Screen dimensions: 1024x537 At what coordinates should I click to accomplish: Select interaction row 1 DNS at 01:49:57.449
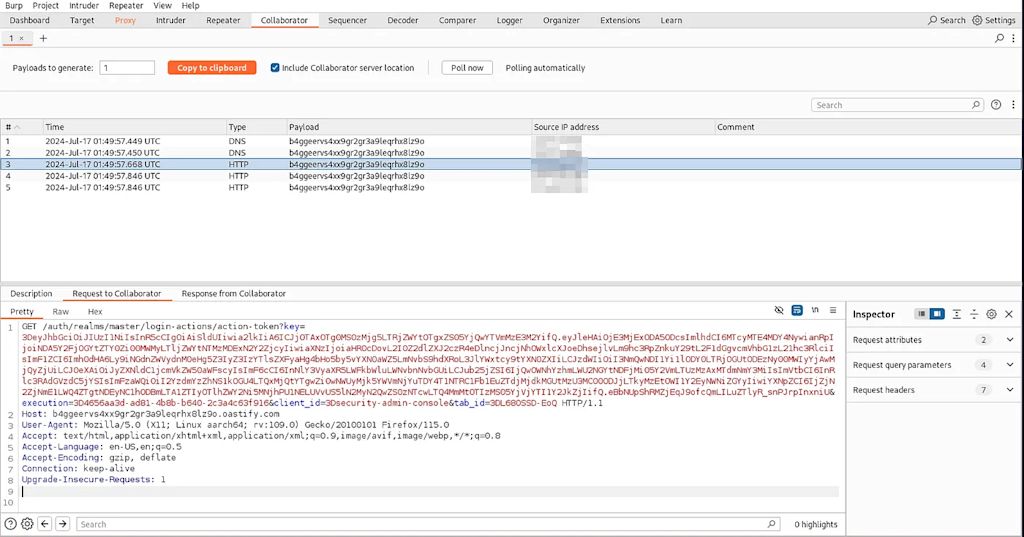(511, 141)
